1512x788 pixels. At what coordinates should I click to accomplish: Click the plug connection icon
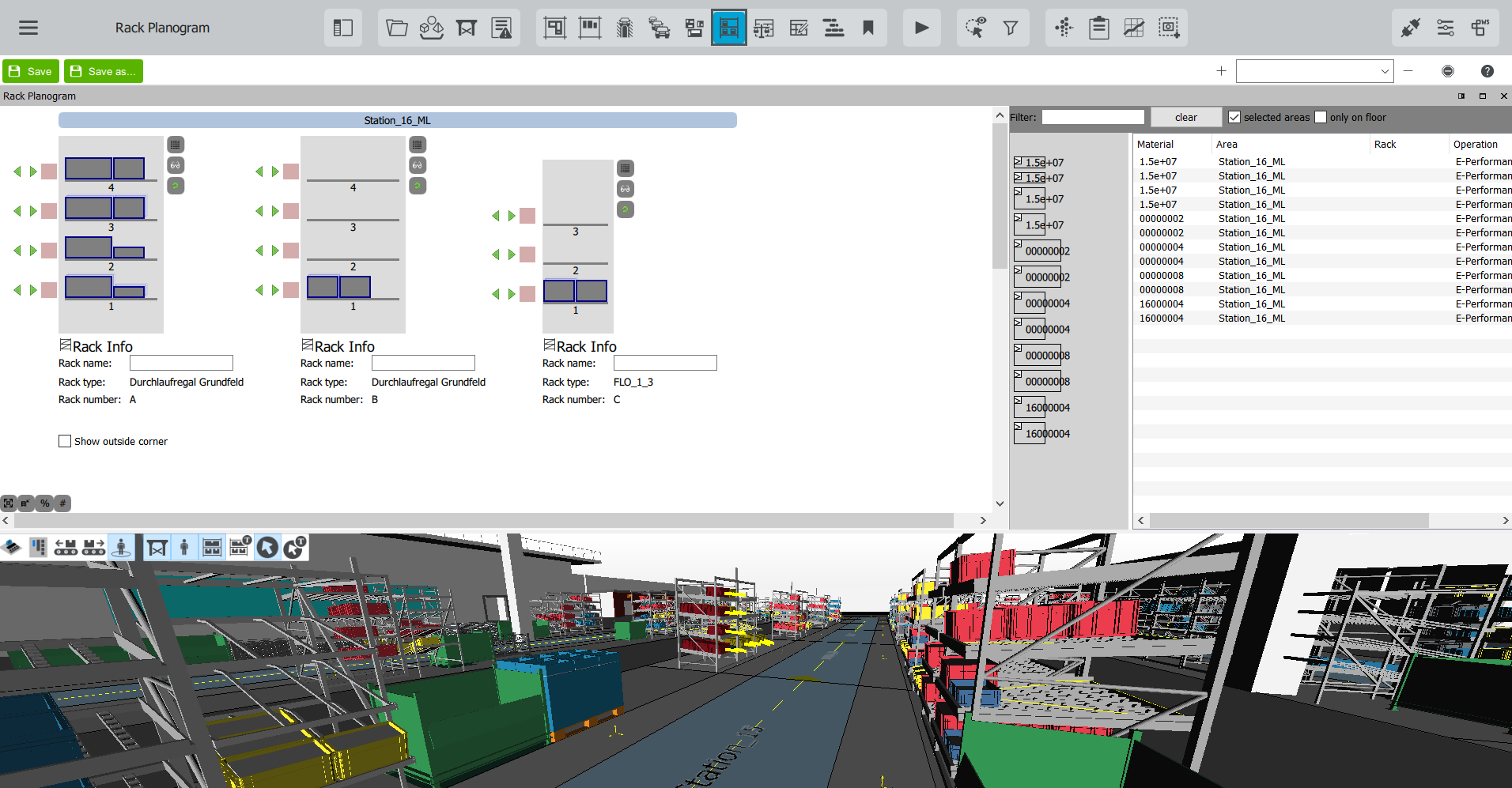coord(1410,28)
